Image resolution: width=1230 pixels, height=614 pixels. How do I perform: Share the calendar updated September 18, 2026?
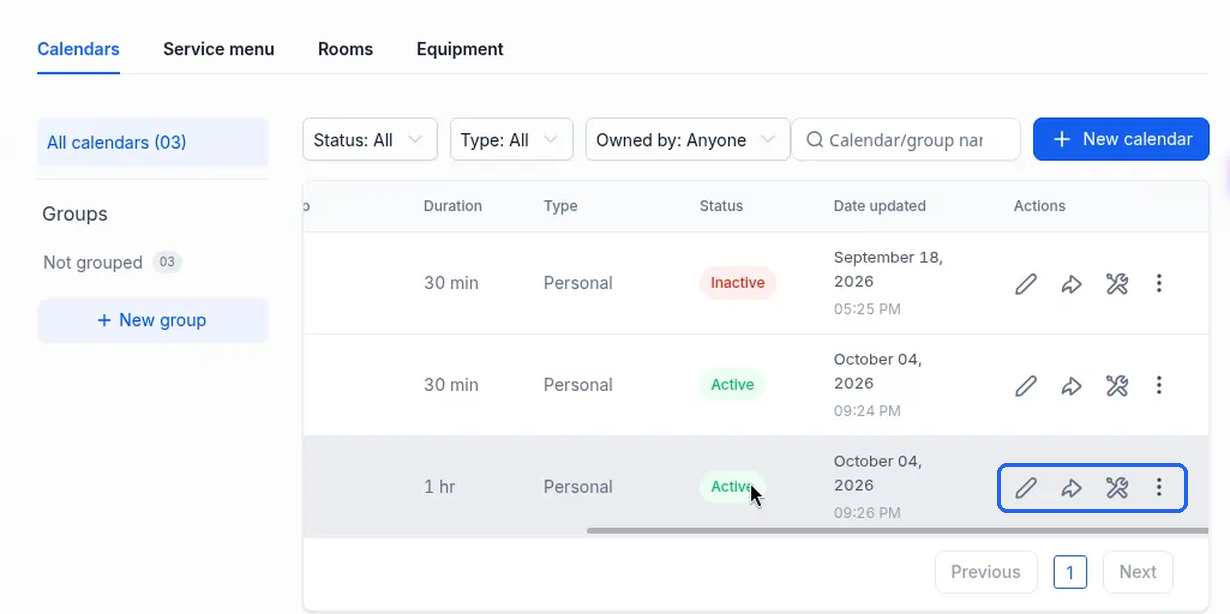(x=1071, y=284)
